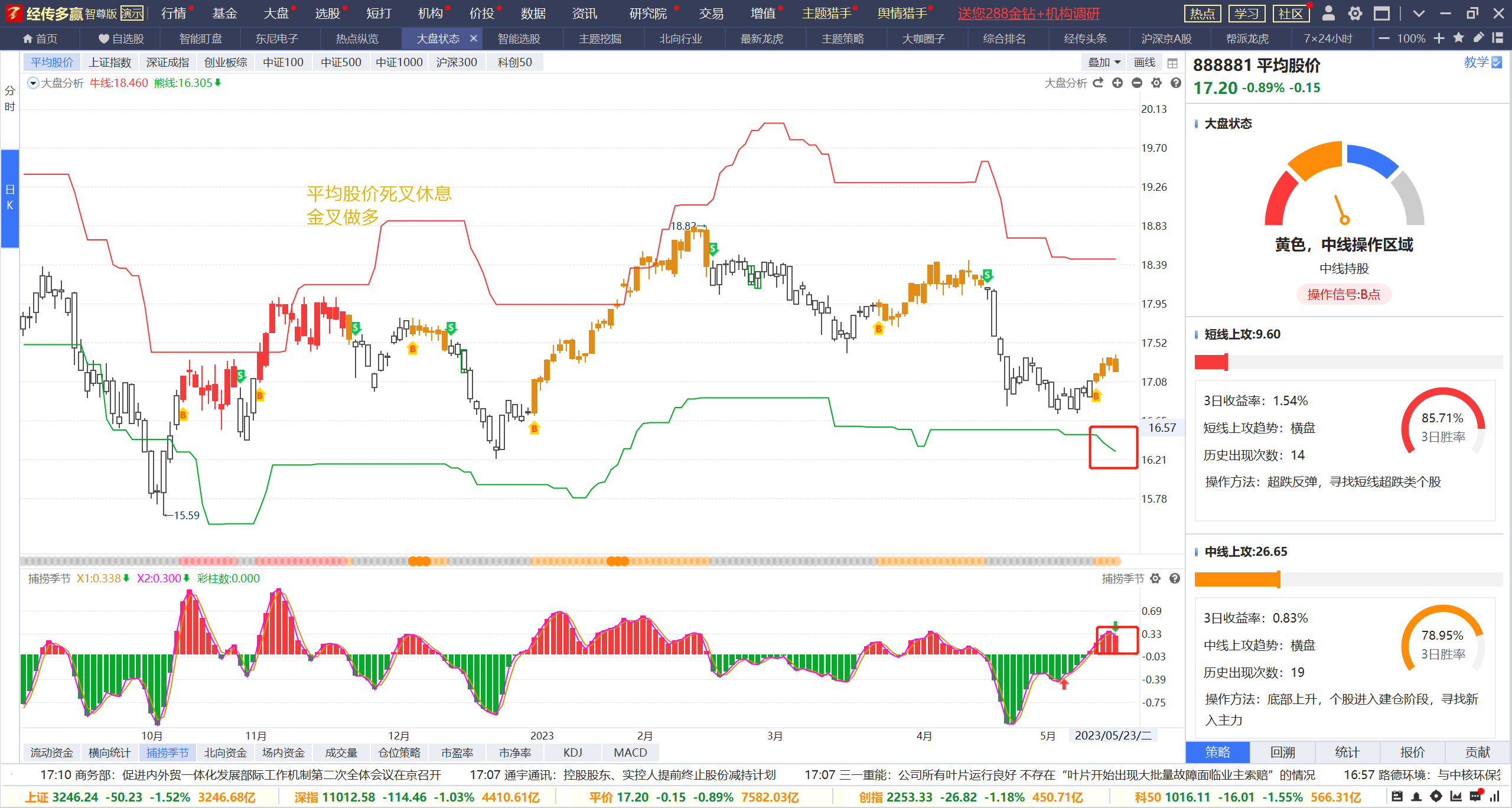Expand the title bar chevron menu

coord(1419,14)
